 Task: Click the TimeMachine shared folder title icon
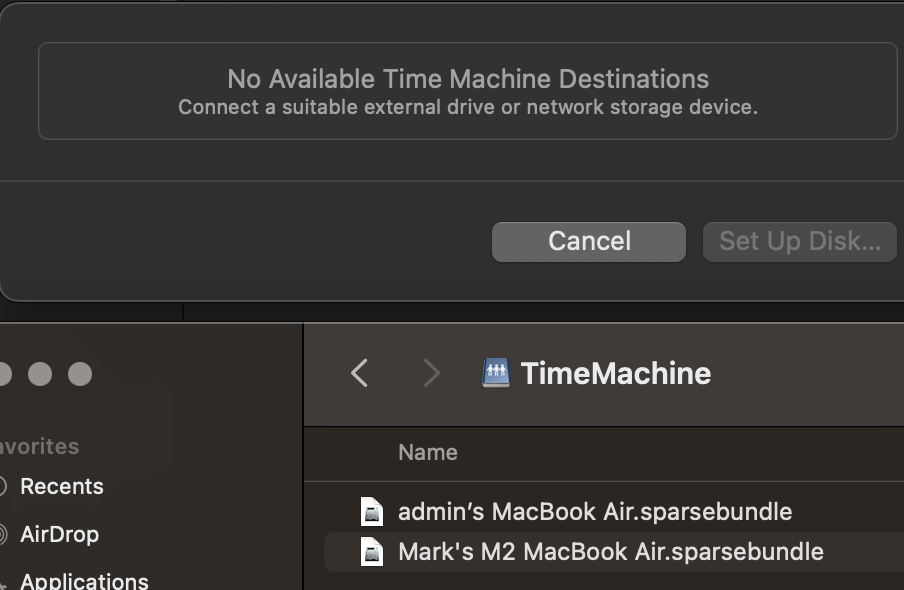click(495, 373)
